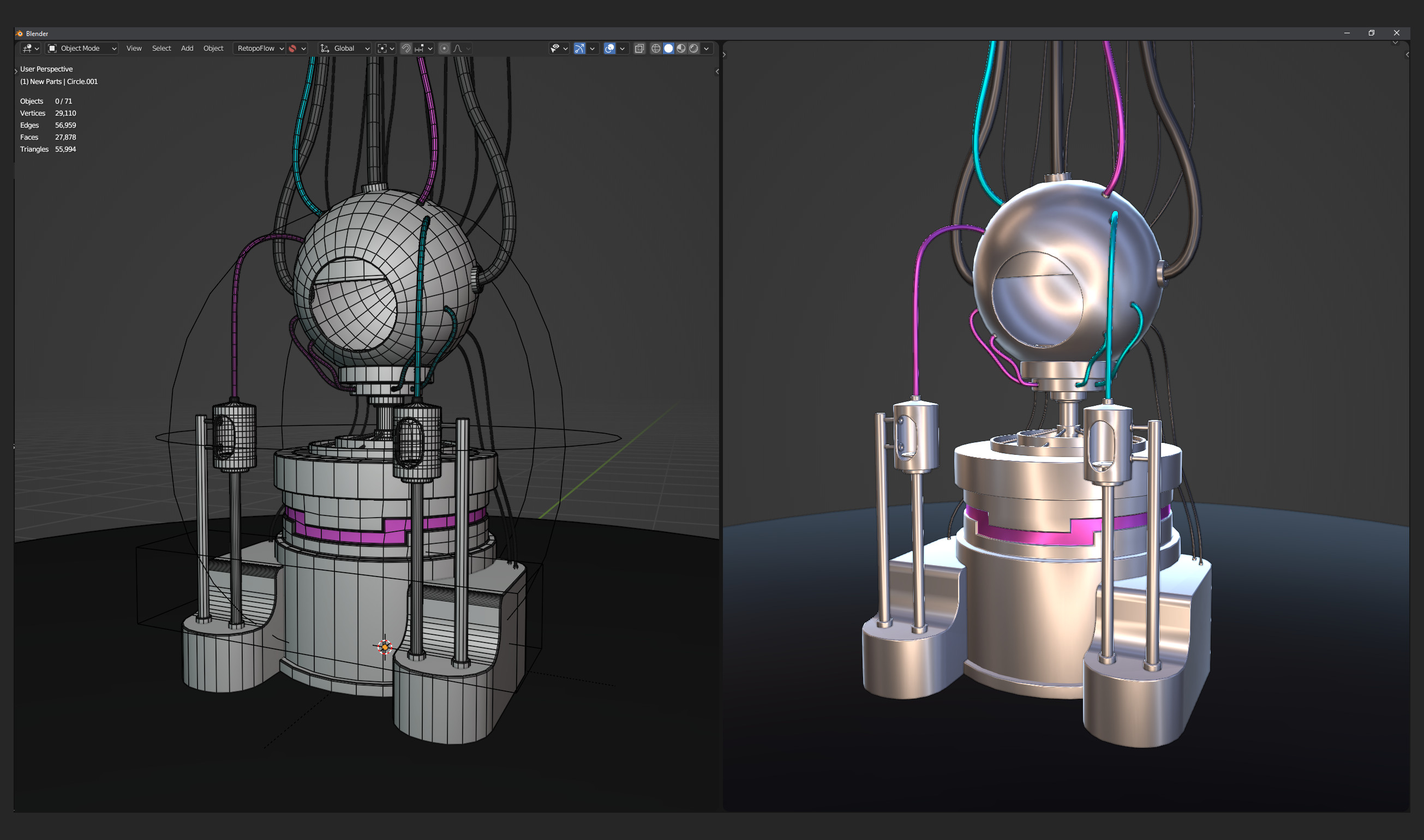Viewport: 1424px width, 840px height.
Task: Switch to solid viewport shading
Action: pos(668,49)
